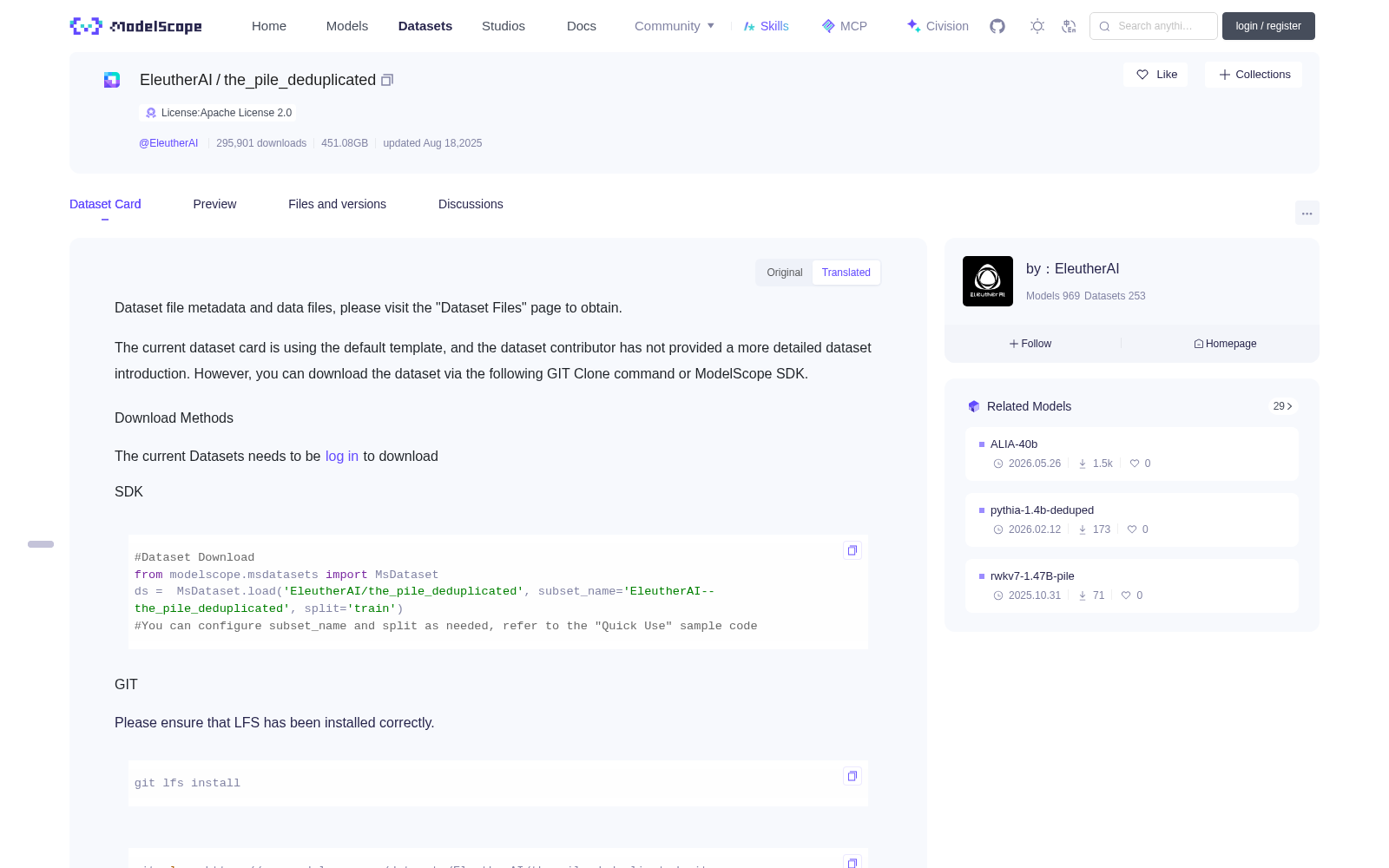Toggle the light/dark theme sun icon
1389x868 pixels.
(1037, 26)
